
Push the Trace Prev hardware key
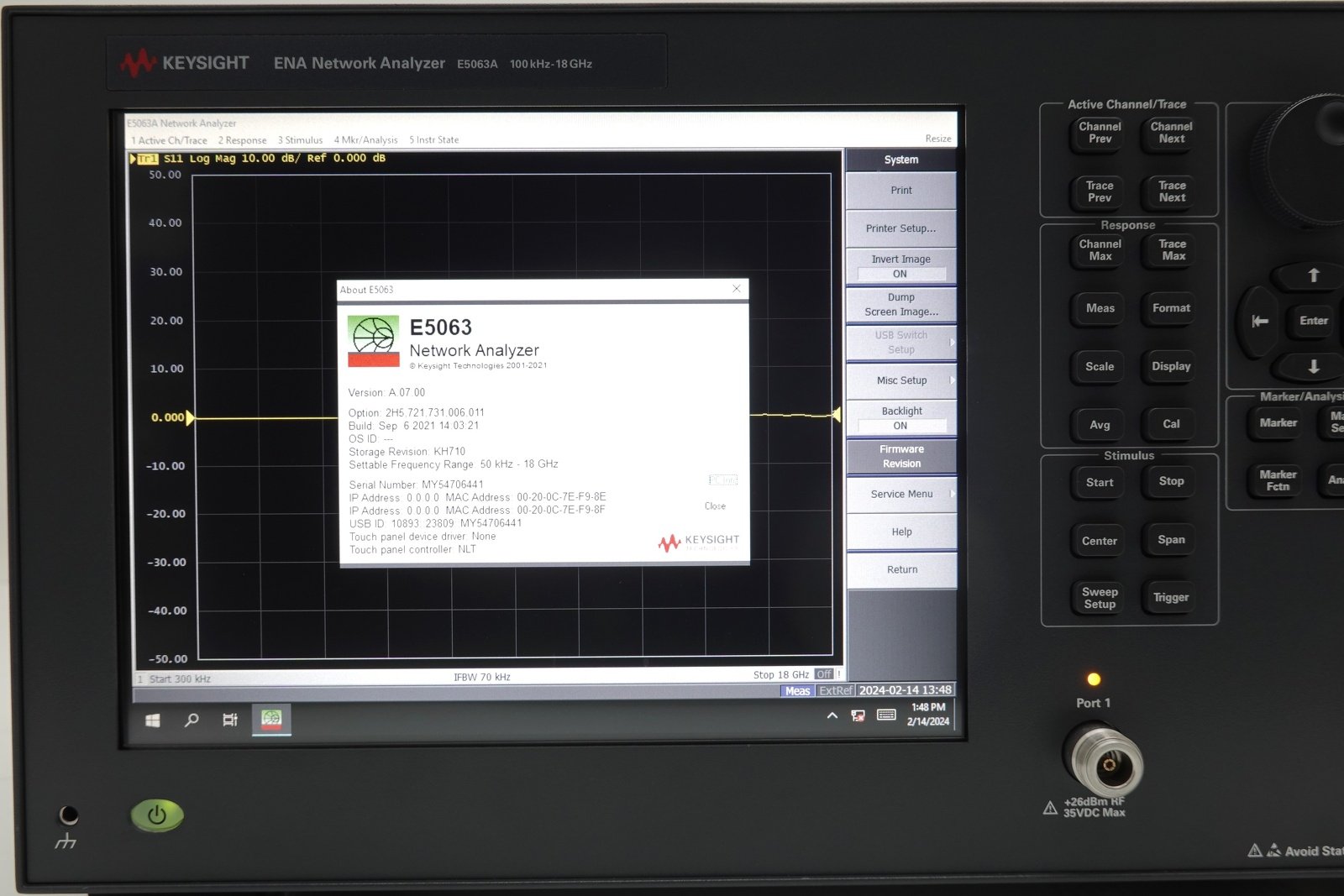tap(1100, 191)
